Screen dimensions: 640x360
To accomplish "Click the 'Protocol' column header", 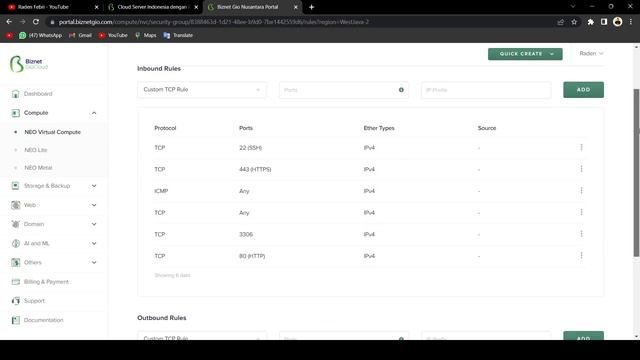I will tap(165, 128).
